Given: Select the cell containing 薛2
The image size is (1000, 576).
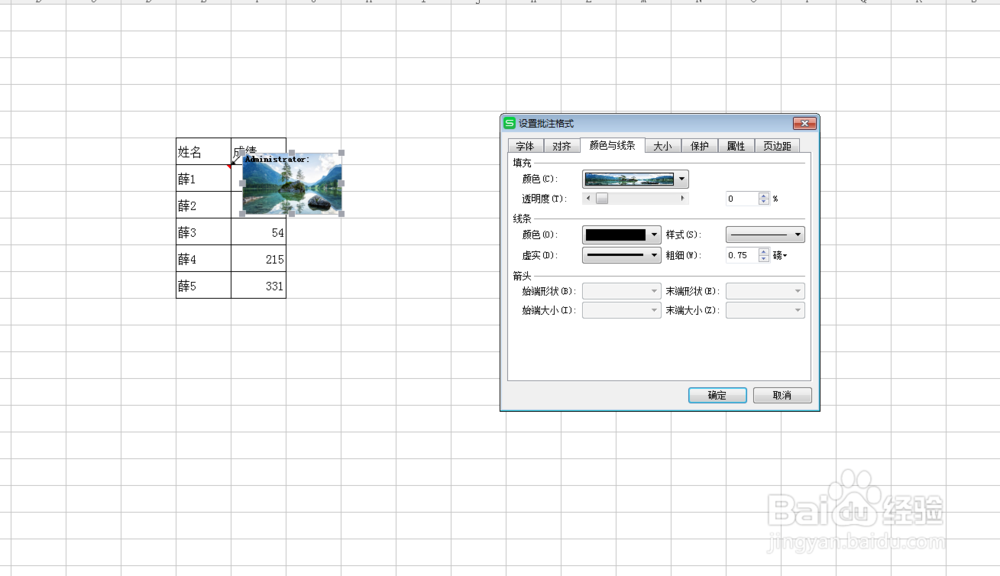Looking at the screenshot, I should click(203, 205).
